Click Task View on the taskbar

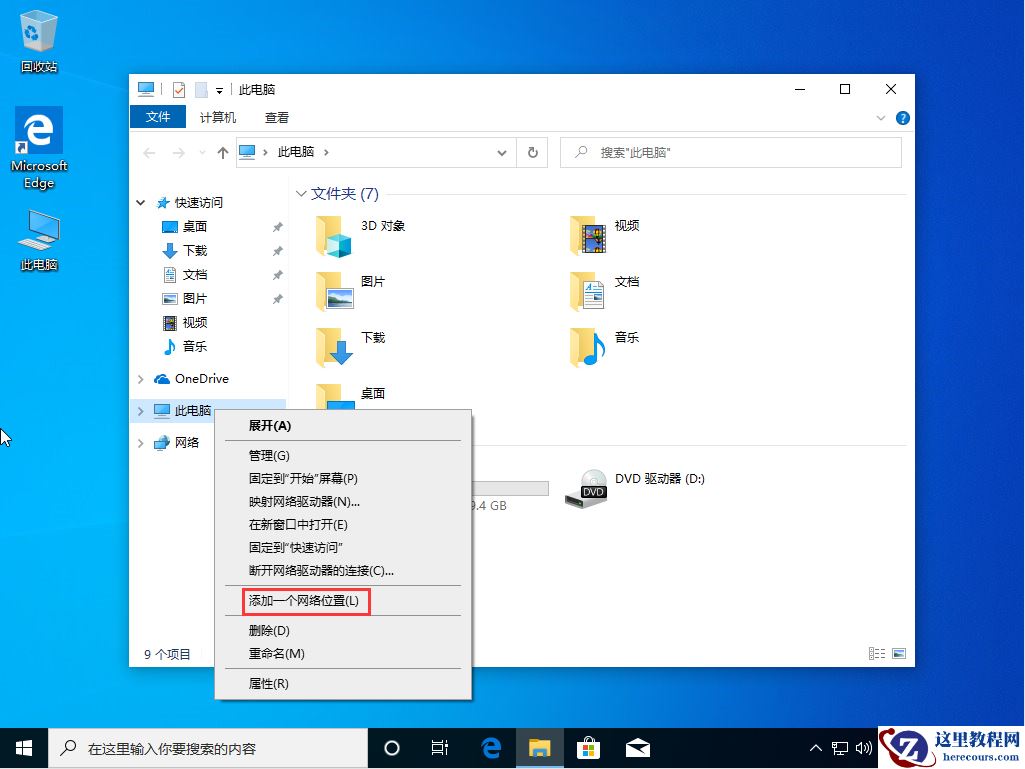[x=440, y=747]
